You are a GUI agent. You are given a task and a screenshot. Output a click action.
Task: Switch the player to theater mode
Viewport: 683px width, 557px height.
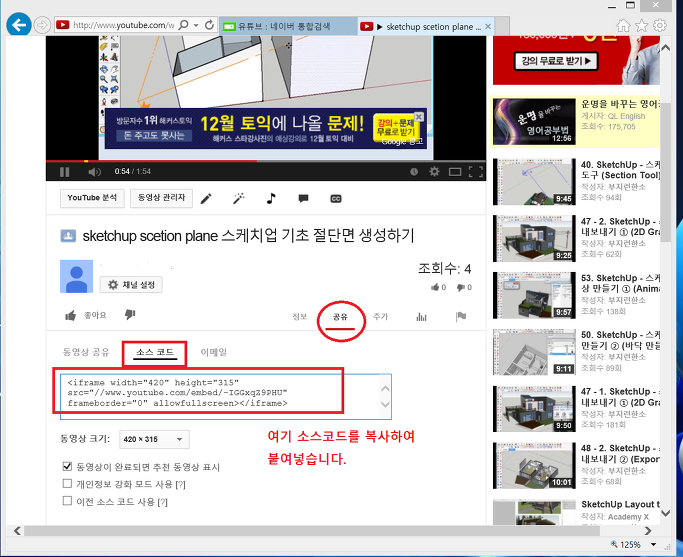point(455,172)
